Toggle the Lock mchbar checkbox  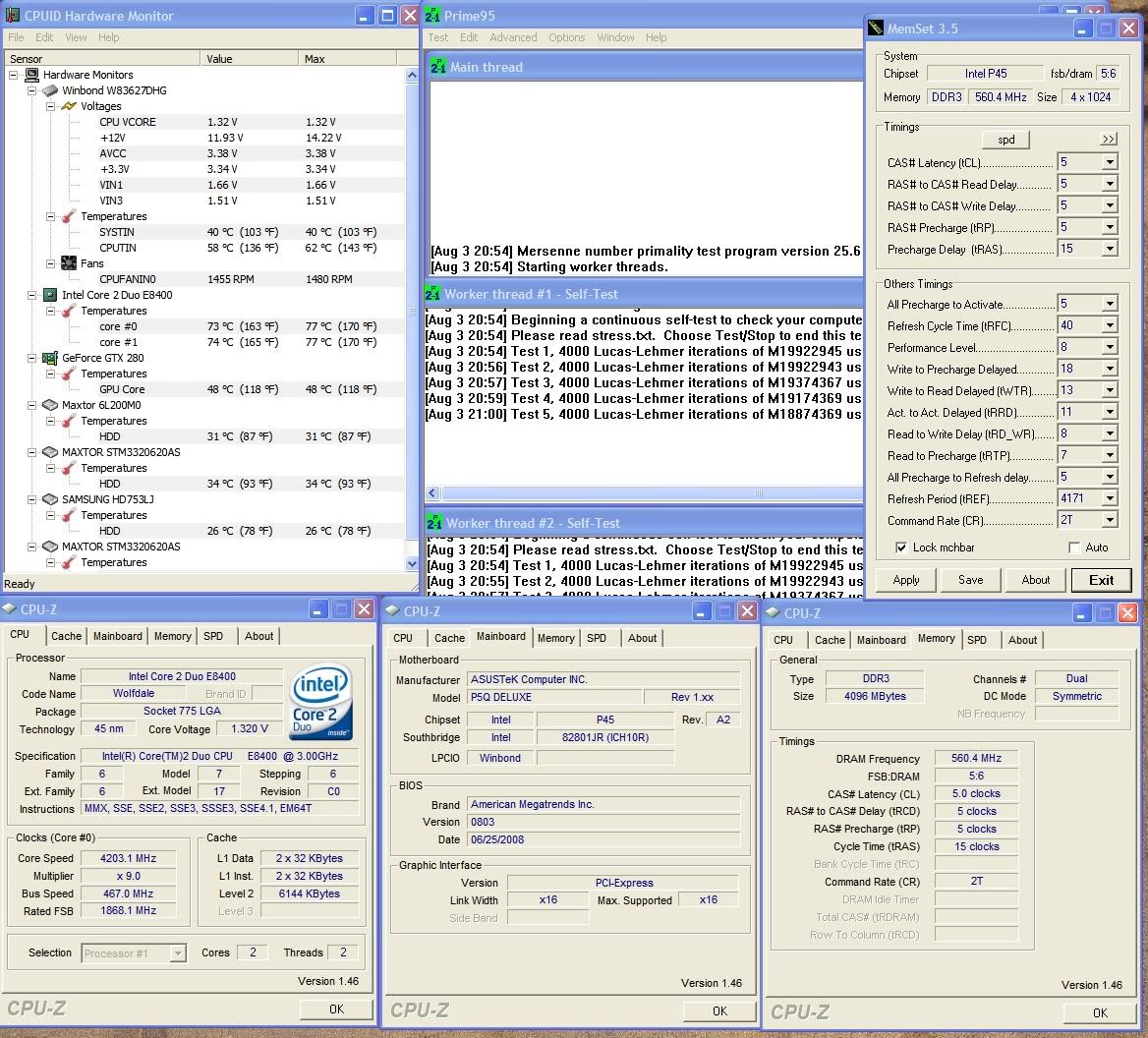pyautogui.click(x=901, y=548)
